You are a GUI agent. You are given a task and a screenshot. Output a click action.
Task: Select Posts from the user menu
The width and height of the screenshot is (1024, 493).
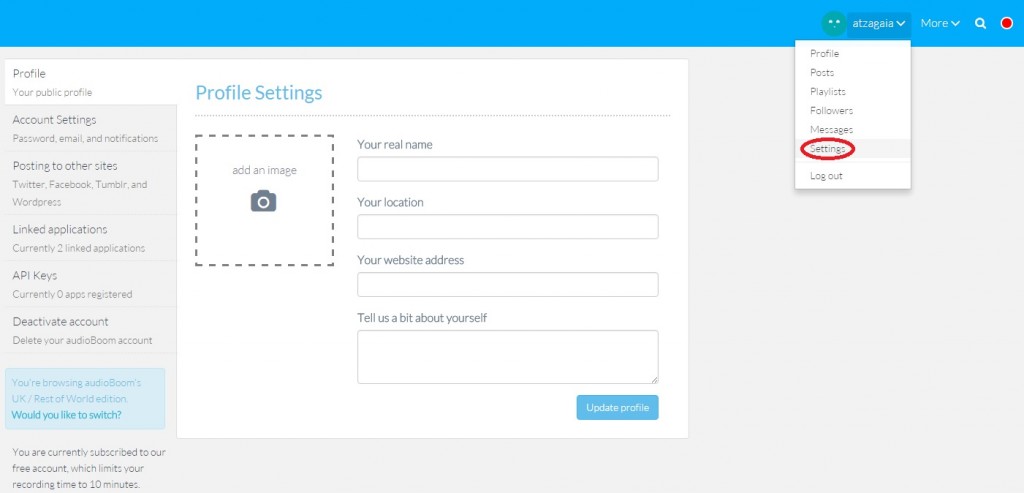822,73
